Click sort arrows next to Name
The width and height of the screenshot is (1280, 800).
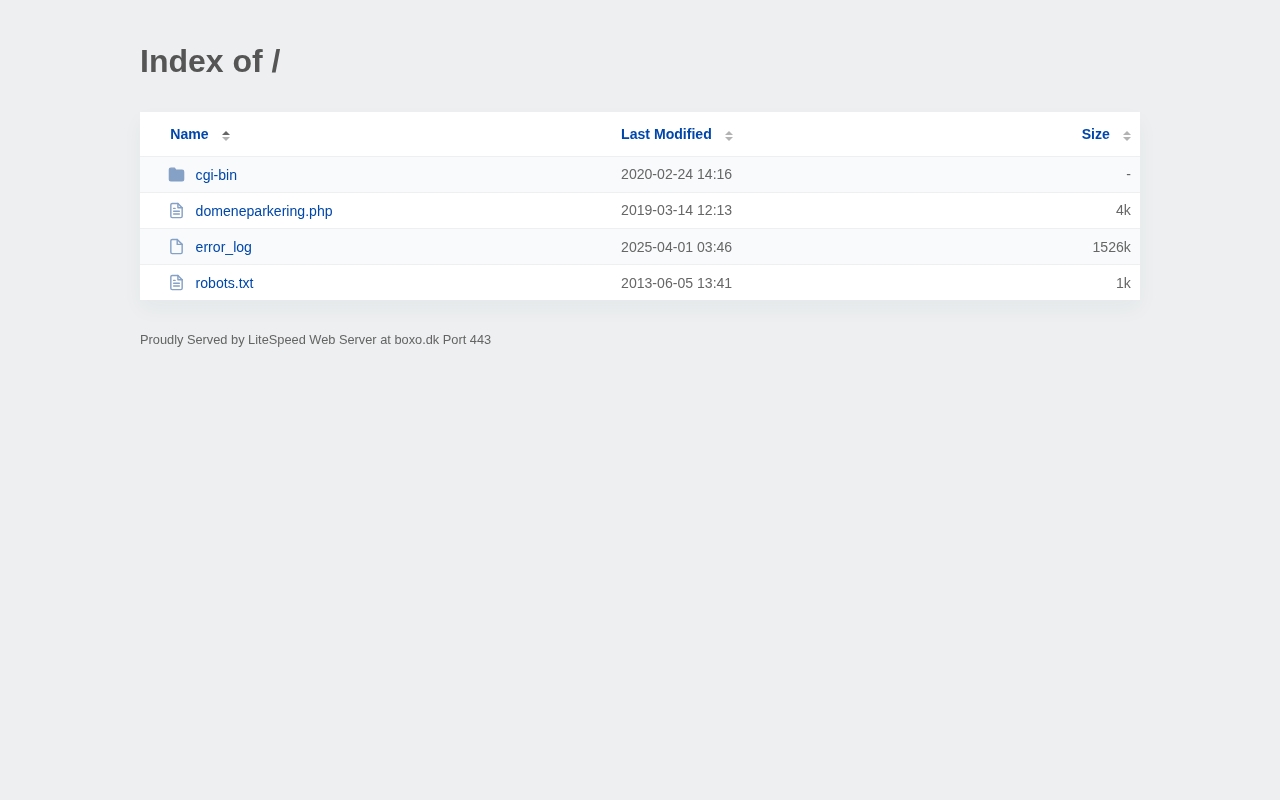click(226, 135)
